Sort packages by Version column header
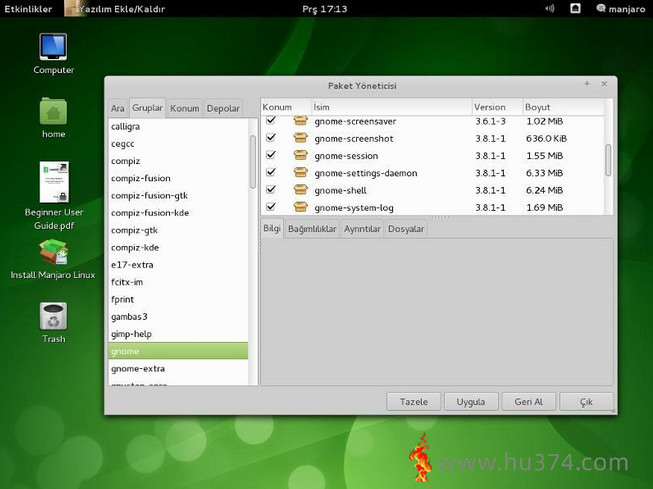 tap(497, 107)
